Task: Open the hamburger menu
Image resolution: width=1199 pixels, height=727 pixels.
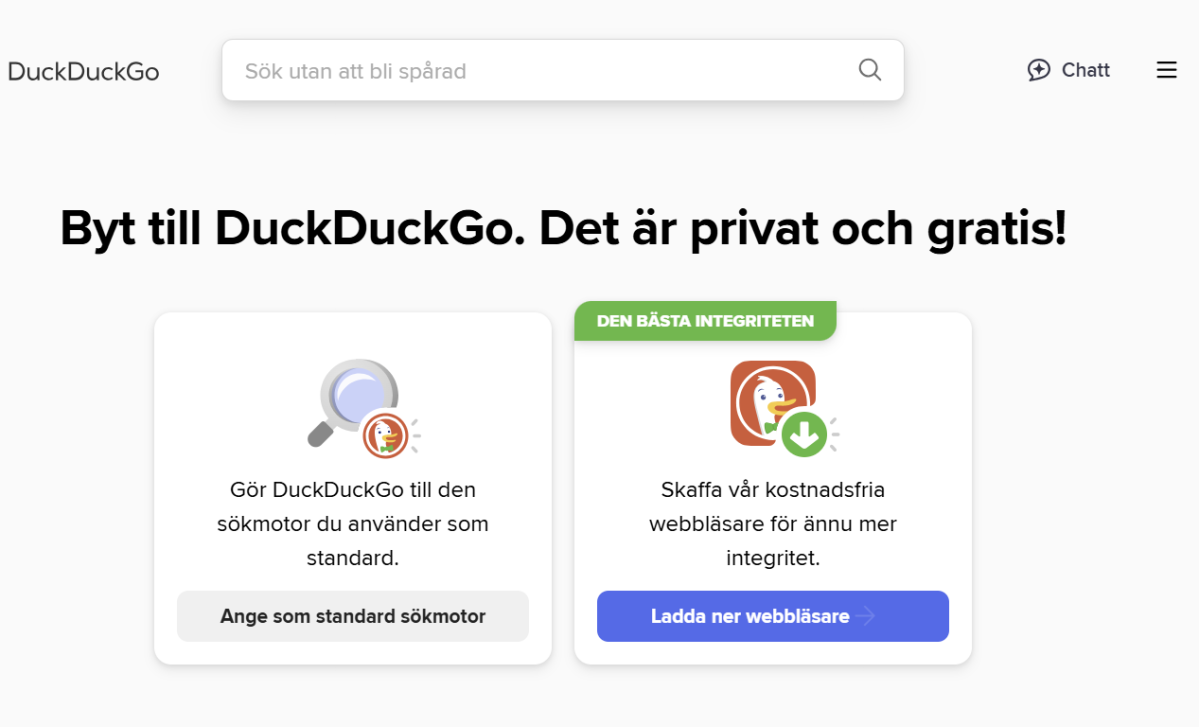Action: click(x=1166, y=70)
